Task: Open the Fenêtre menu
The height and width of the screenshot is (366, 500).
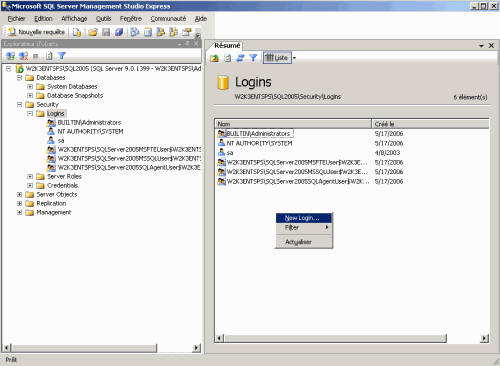Action: (x=131, y=19)
